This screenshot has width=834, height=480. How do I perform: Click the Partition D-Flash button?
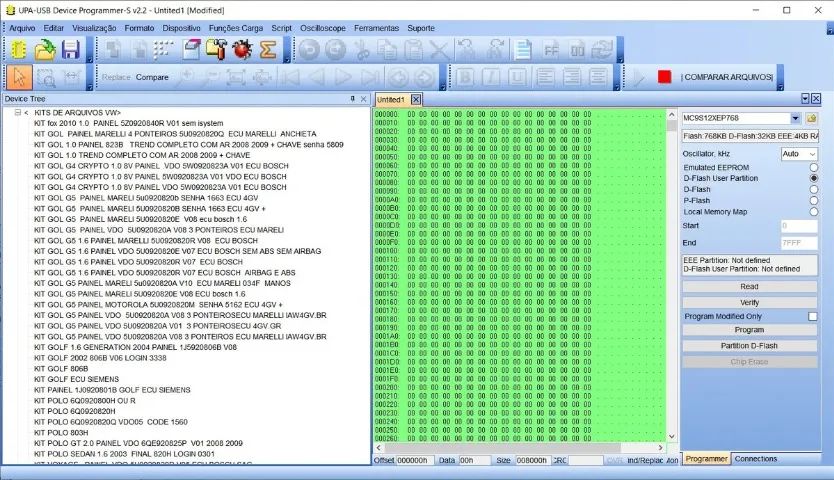(x=749, y=346)
